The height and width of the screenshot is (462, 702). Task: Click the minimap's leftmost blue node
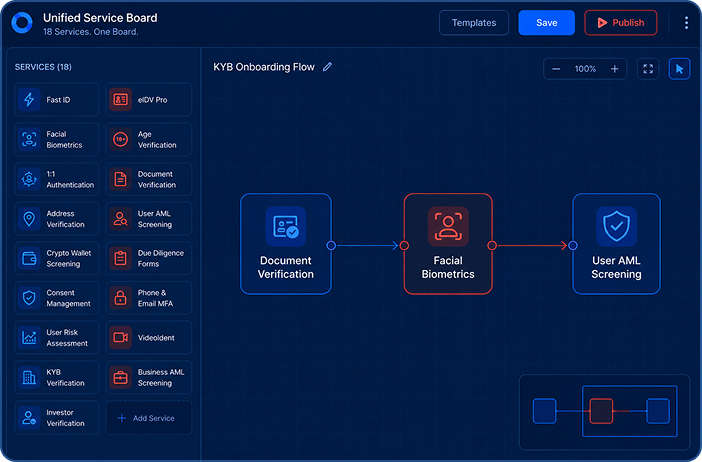click(x=544, y=411)
